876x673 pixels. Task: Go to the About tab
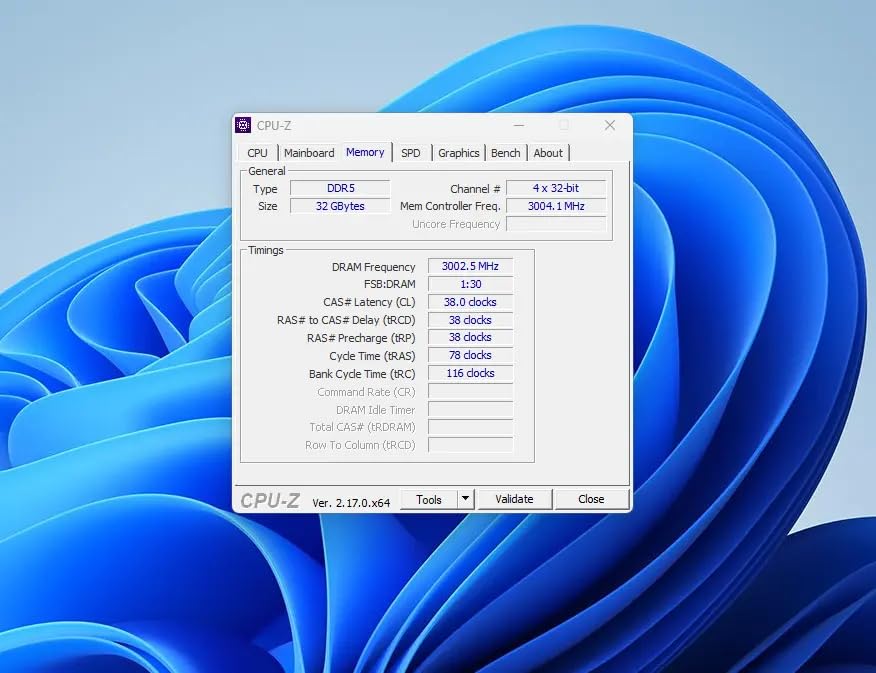click(548, 153)
